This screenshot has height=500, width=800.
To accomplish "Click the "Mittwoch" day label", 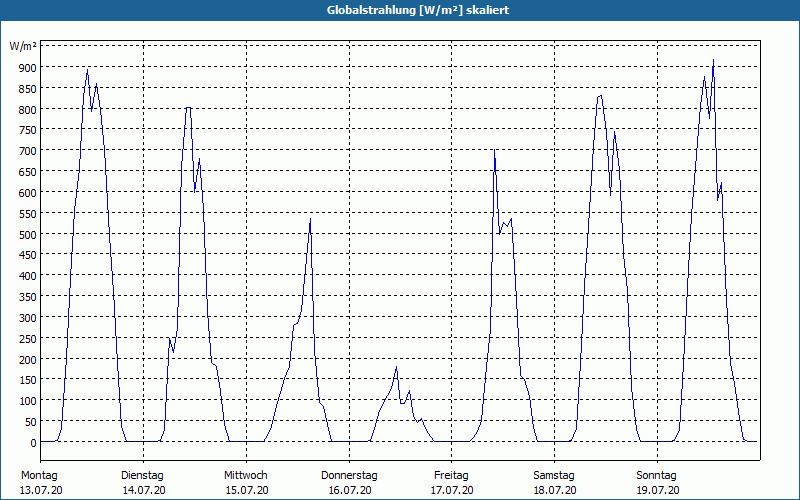I will tap(245, 476).
